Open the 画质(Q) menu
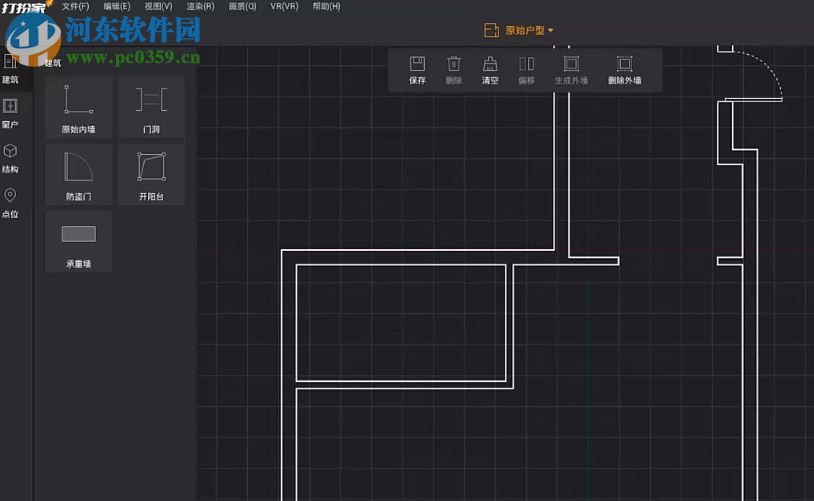The width and height of the screenshot is (814, 501). click(x=242, y=6)
